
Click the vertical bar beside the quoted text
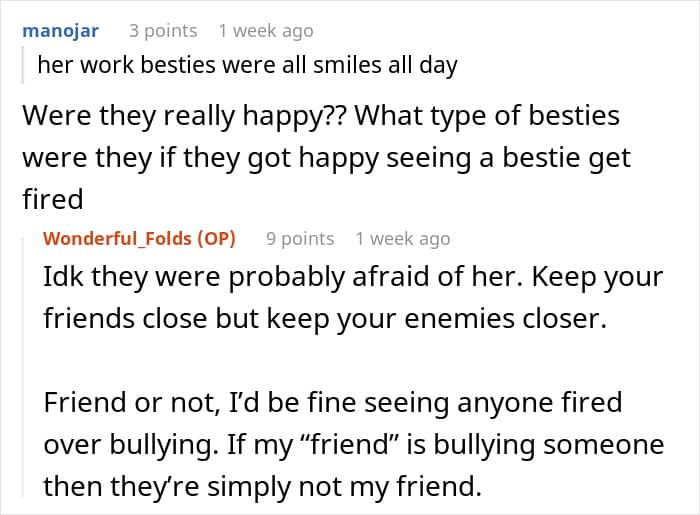[25, 66]
